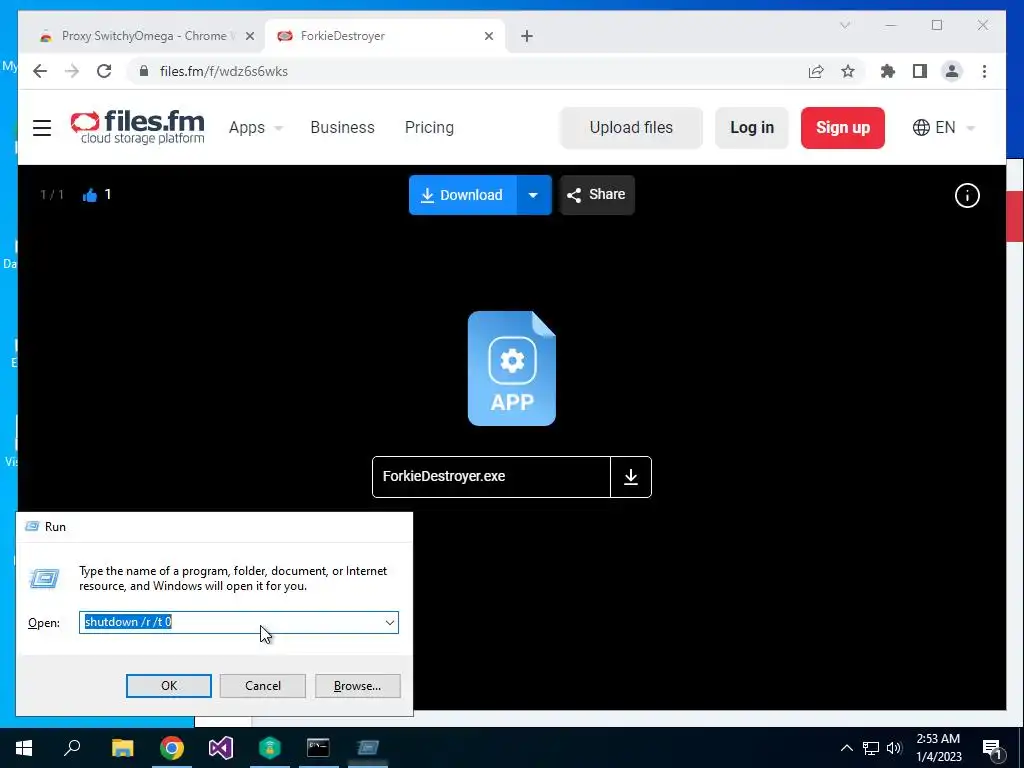Close the ForkieDestroyer tab
Image resolution: width=1024 pixels, height=768 pixels.
tap(488, 36)
